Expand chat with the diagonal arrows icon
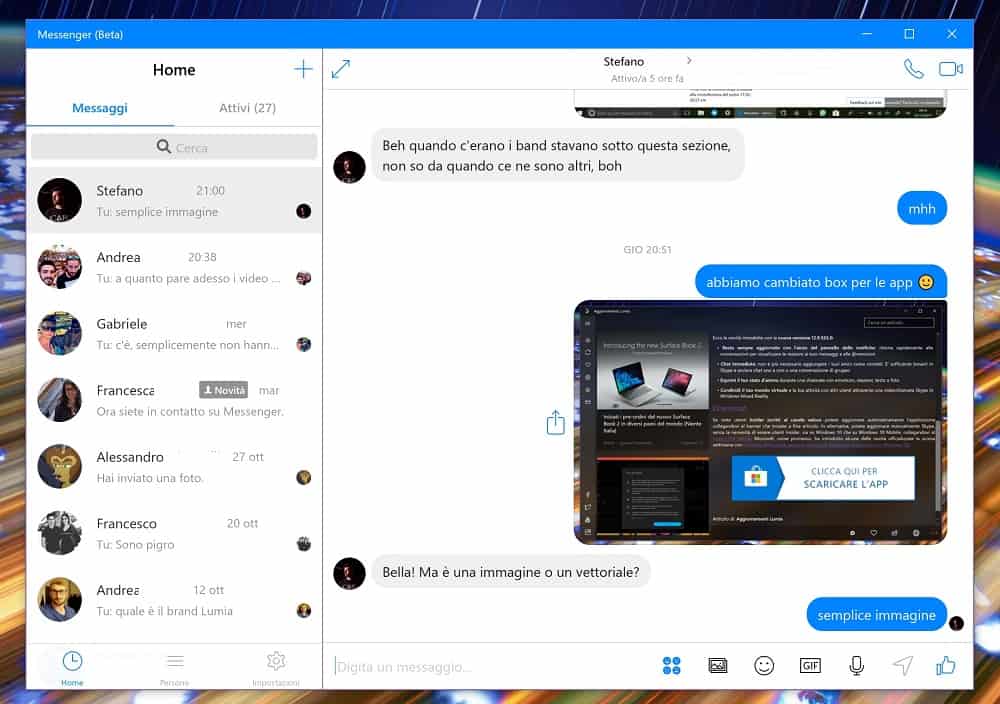The width and height of the screenshot is (1000, 704). (x=341, y=69)
